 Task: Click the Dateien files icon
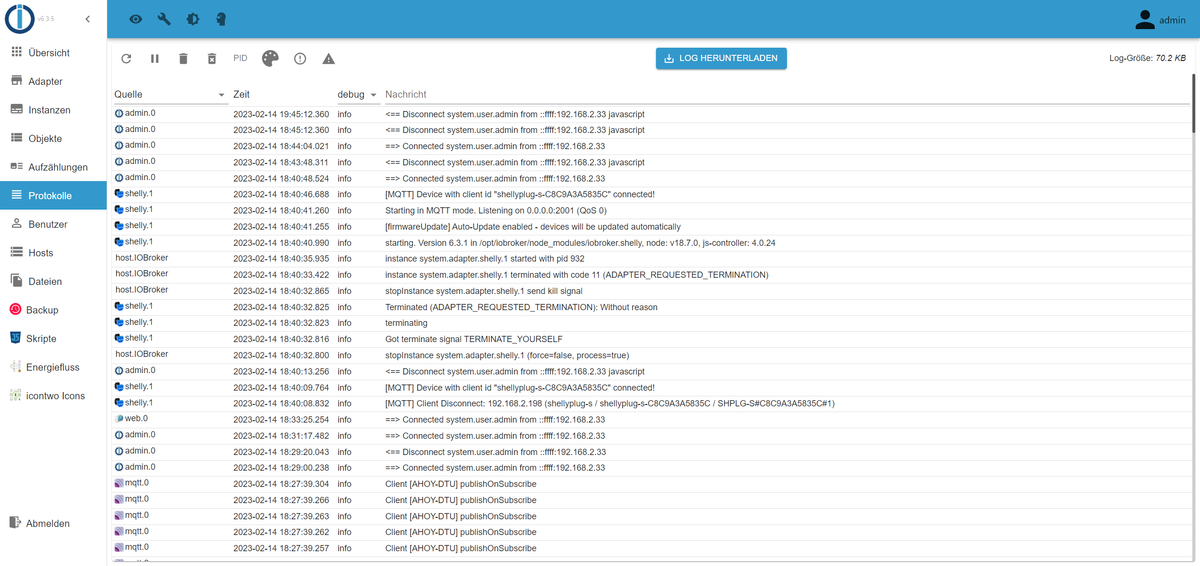[x=16, y=282]
